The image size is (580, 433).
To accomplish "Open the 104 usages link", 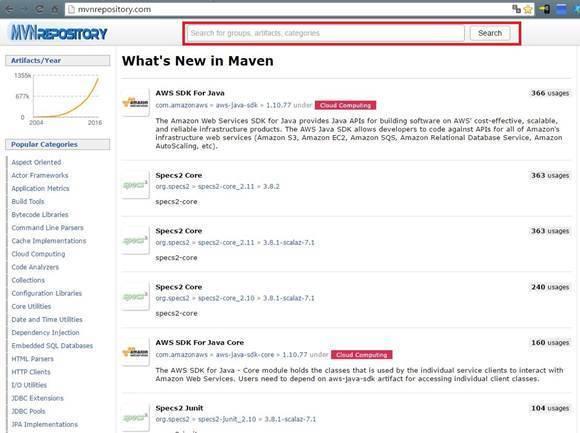I will [550, 408].
